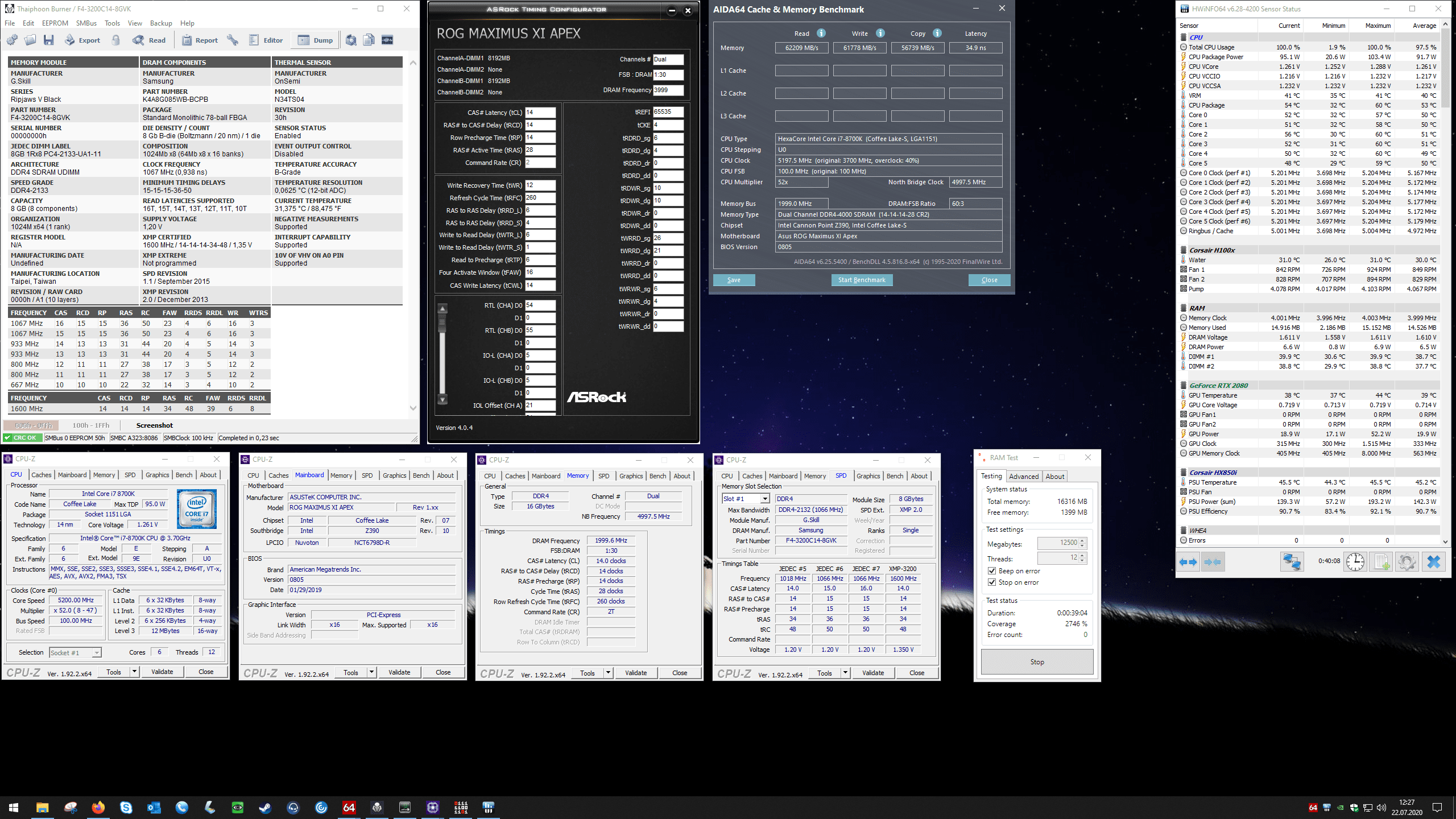Open Steam from the taskbar
1456x819 pixels.
coord(265,807)
